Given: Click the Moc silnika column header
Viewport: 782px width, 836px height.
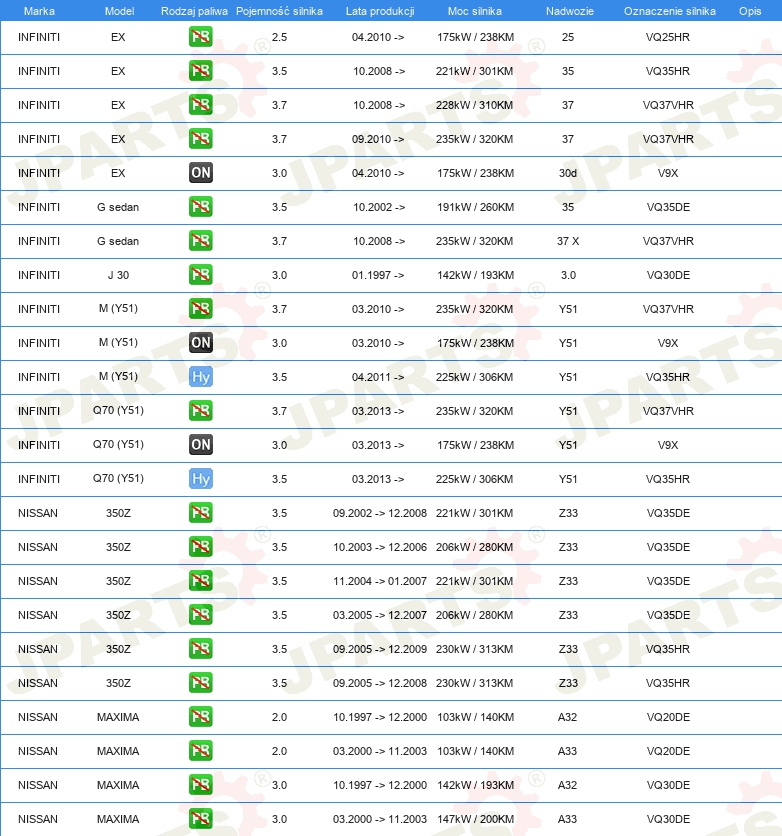Looking at the screenshot, I should pos(474,11).
